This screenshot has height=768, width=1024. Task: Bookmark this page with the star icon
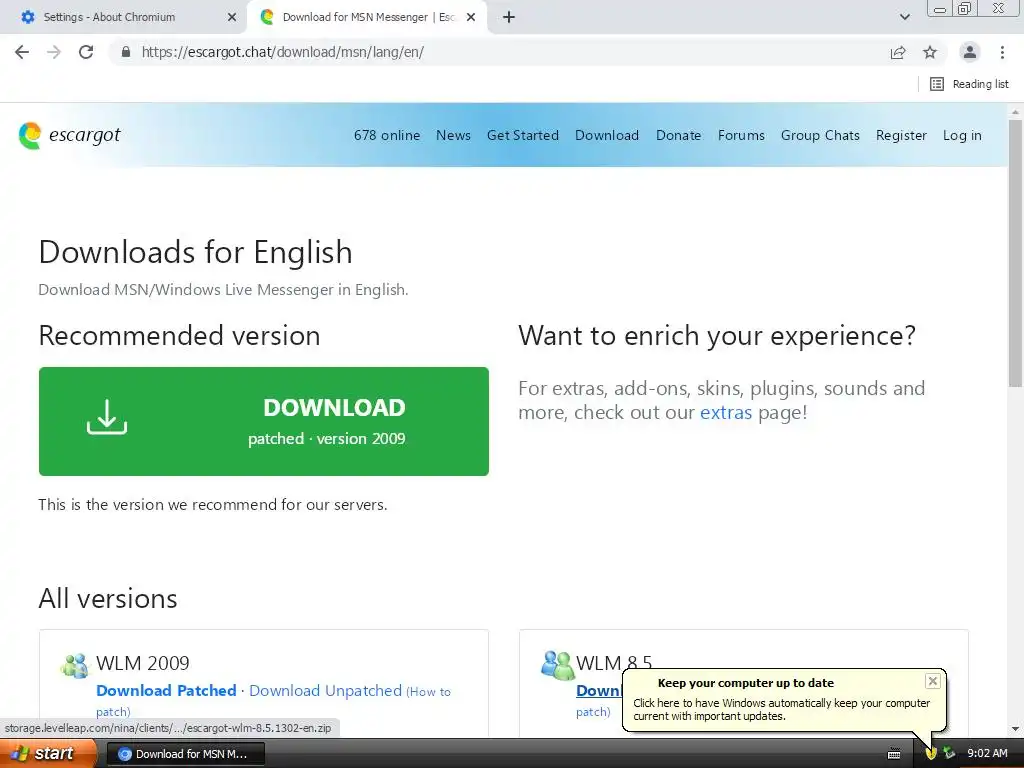(x=930, y=52)
